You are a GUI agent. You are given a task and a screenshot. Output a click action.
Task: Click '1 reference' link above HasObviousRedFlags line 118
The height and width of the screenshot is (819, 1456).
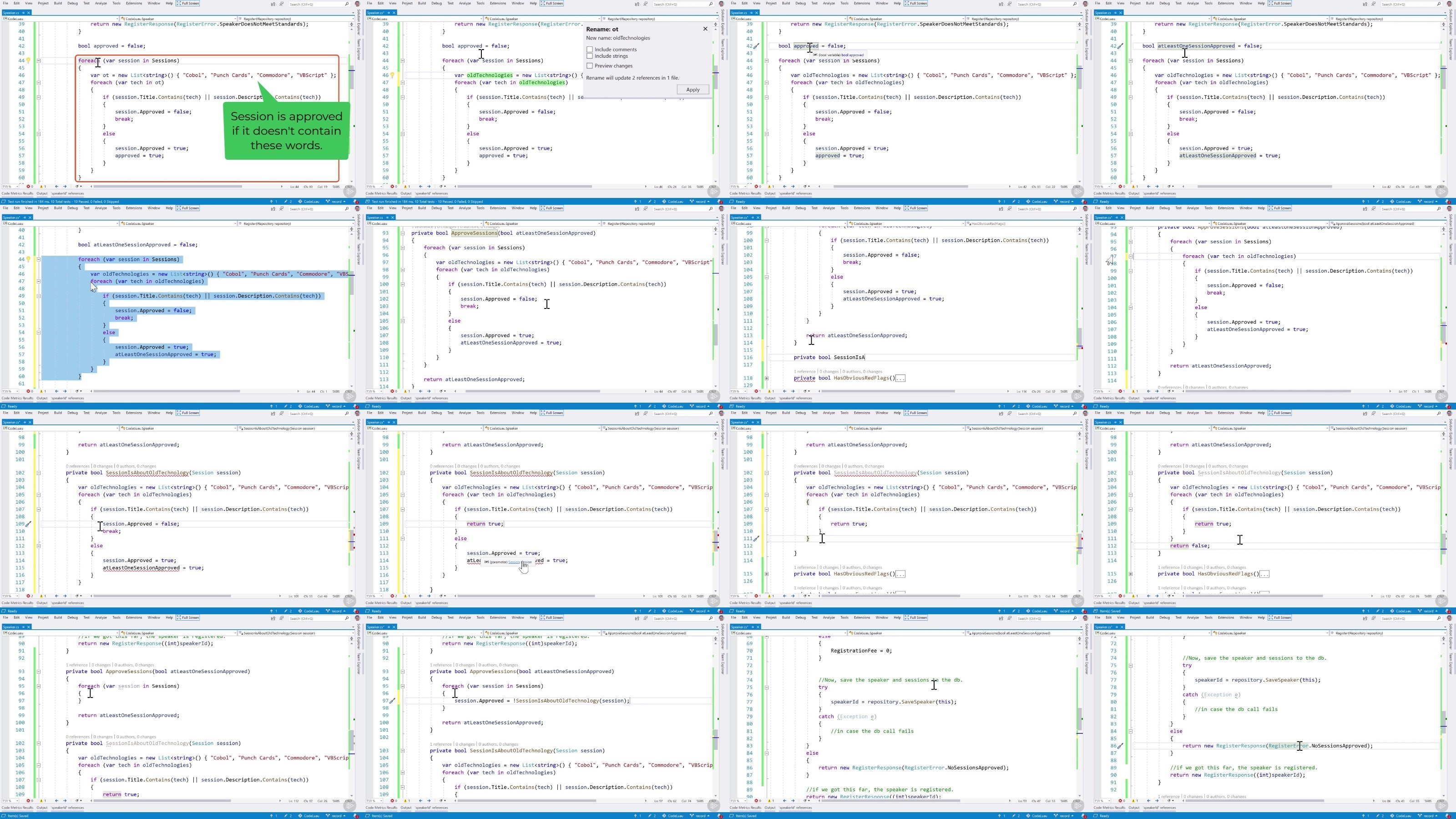805,372
